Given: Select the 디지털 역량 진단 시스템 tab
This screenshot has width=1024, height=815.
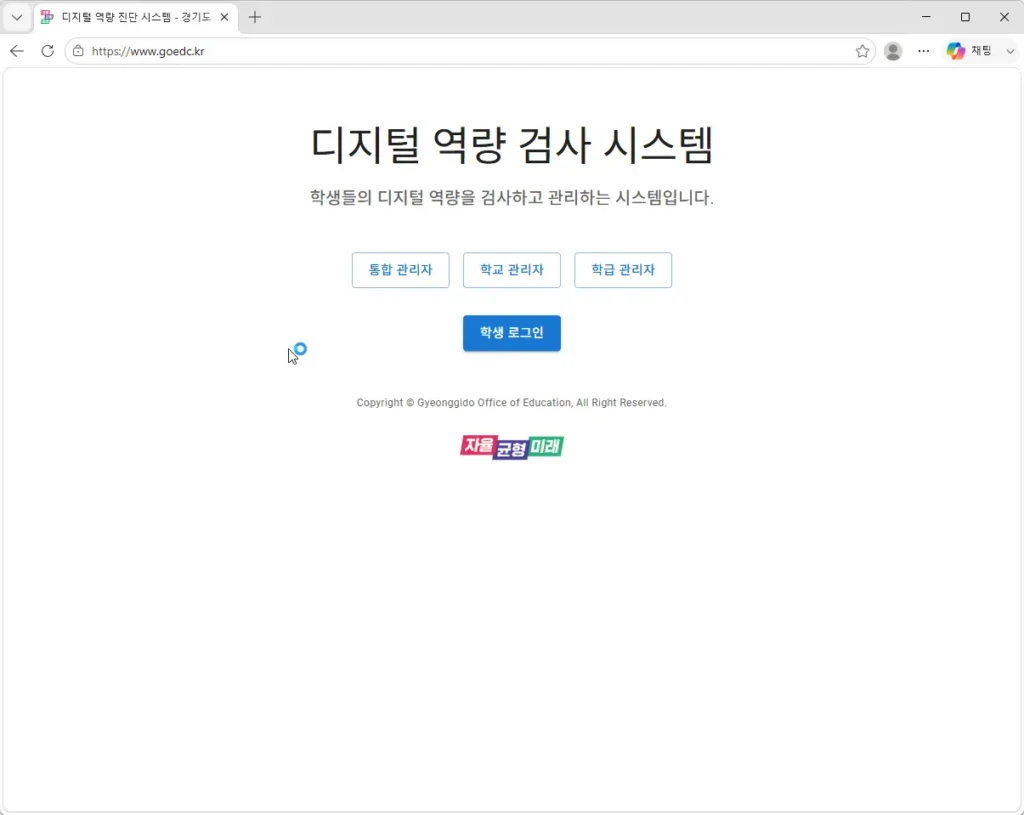Looking at the screenshot, I should [135, 17].
